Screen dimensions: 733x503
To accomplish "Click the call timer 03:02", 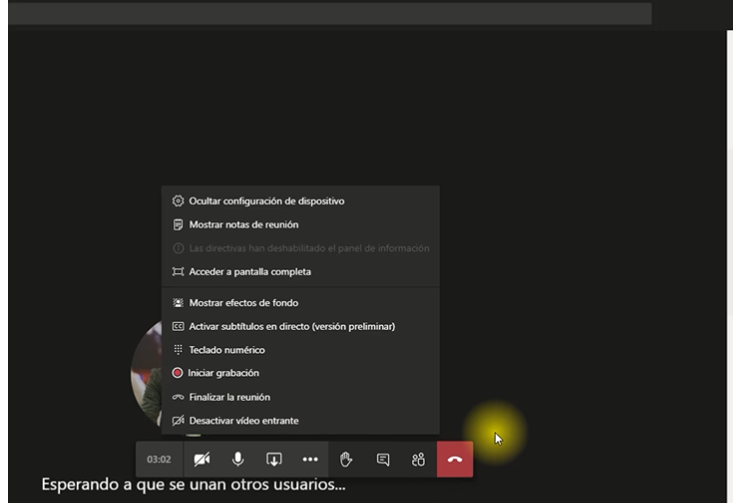I will [x=159, y=460].
